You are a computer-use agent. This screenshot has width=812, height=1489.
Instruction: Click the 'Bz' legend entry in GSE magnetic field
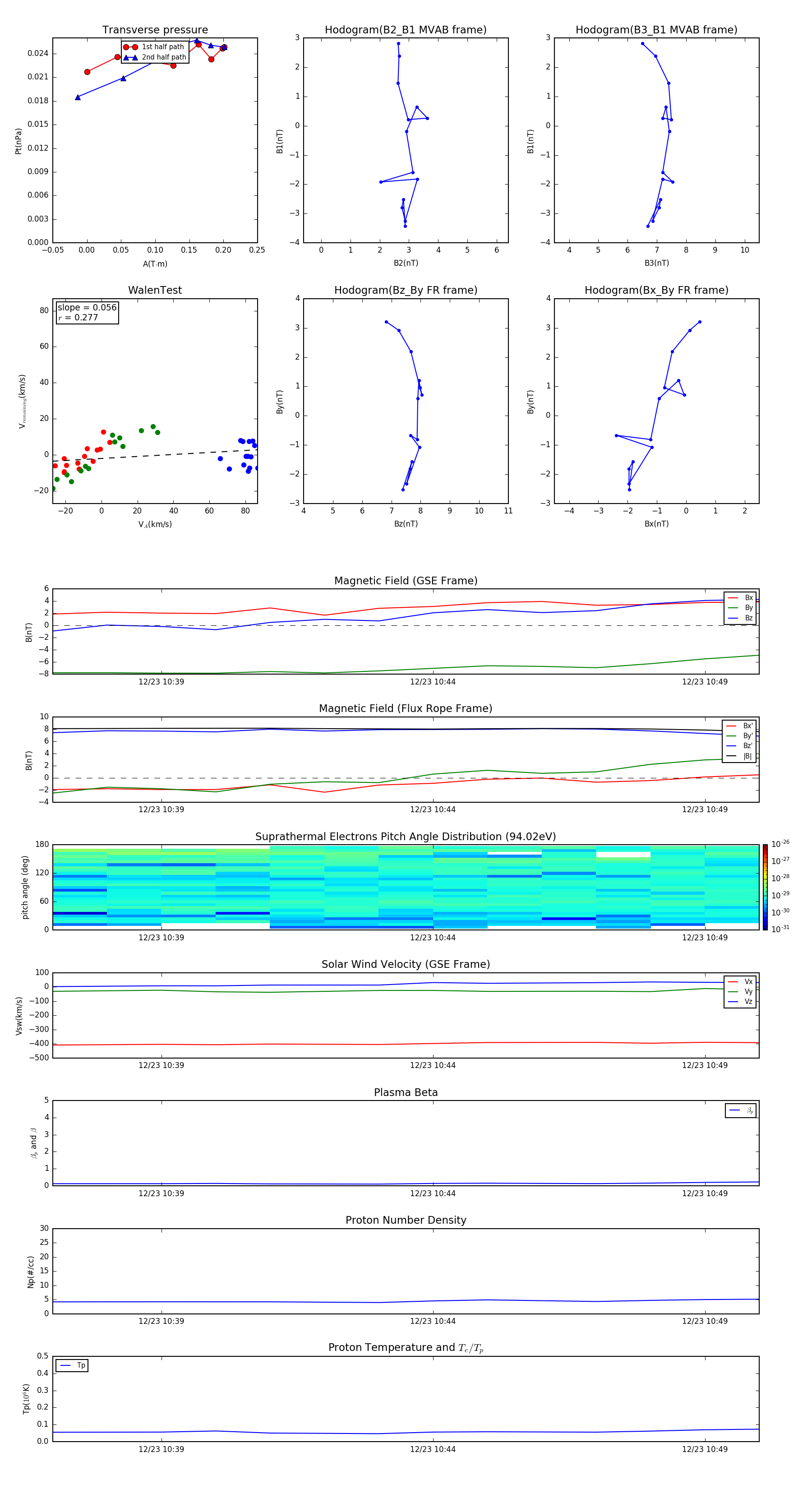740,619
